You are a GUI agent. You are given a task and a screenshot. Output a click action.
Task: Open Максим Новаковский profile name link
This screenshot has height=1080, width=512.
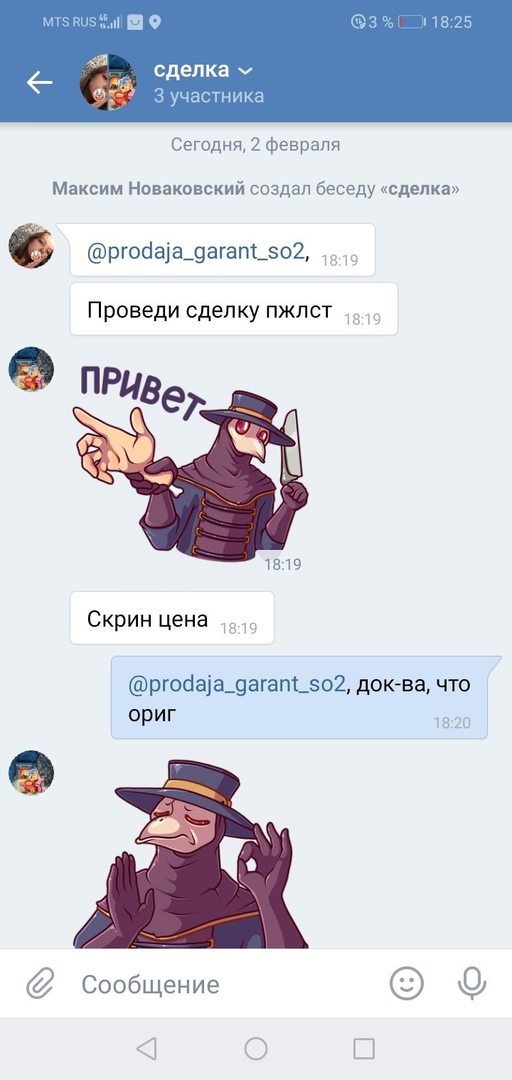click(148, 189)
